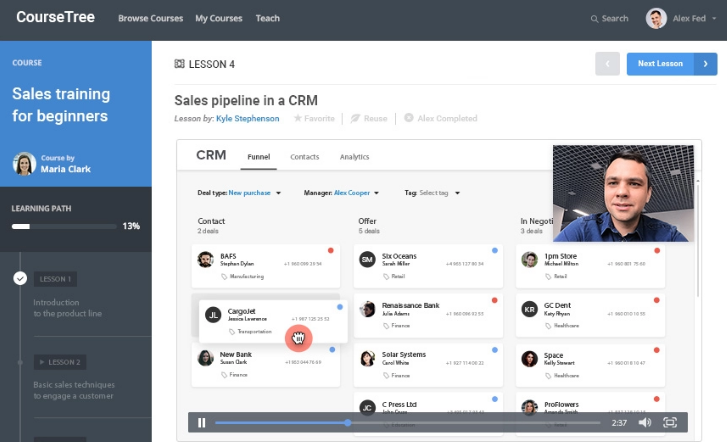Viewport: 727px width, 442px height.
Task: Open Basic sales techniques to engage a customer
Action: (74, 391)
